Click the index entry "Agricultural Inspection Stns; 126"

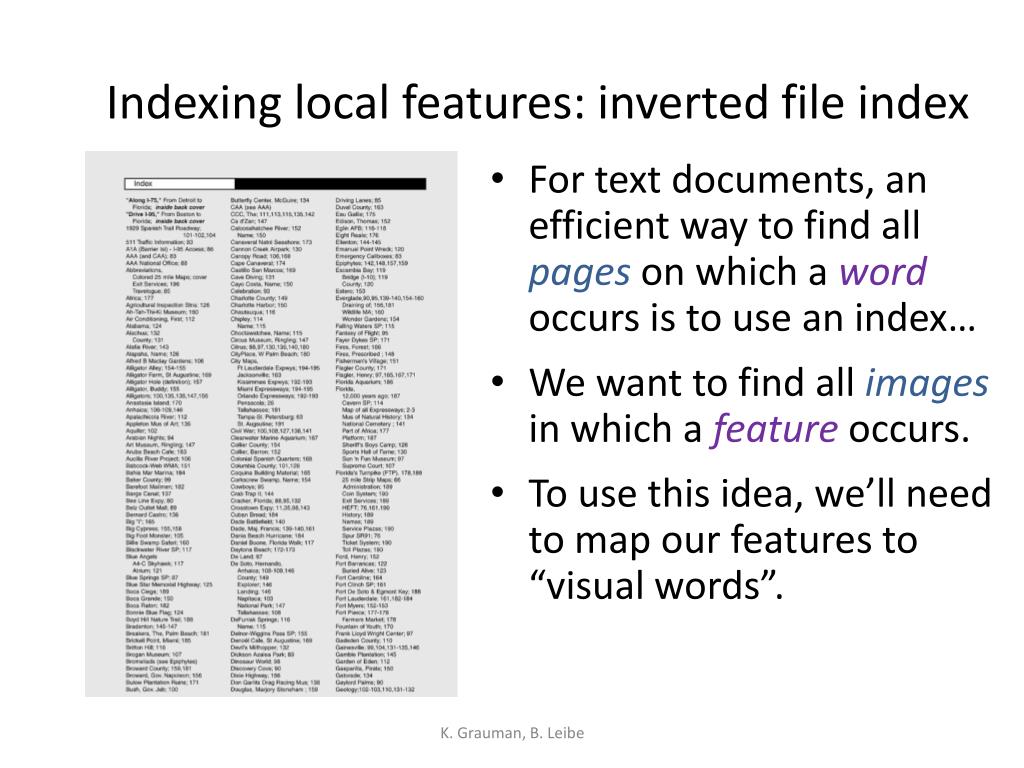pyautogui.click(x=168, y=305)
